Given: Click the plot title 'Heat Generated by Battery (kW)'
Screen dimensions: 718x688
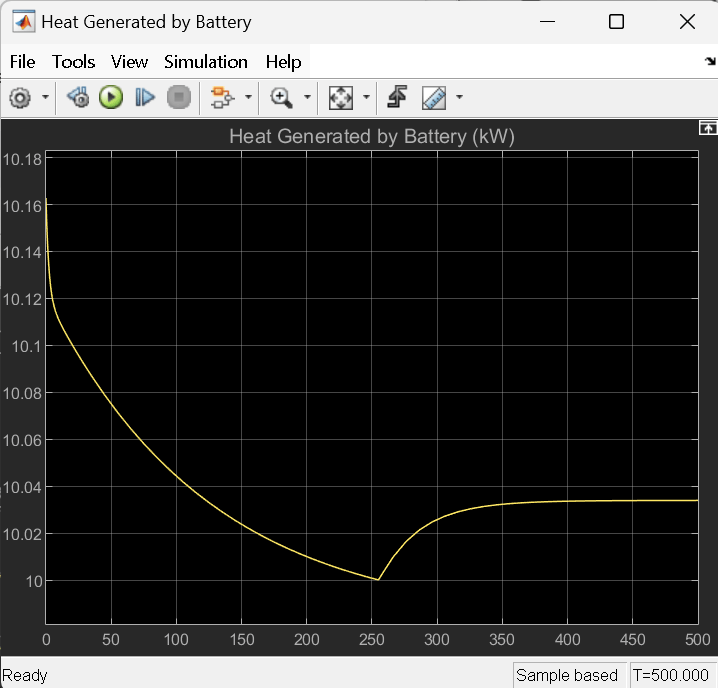Looking at the screenshot, I should [x=371, y=136].
